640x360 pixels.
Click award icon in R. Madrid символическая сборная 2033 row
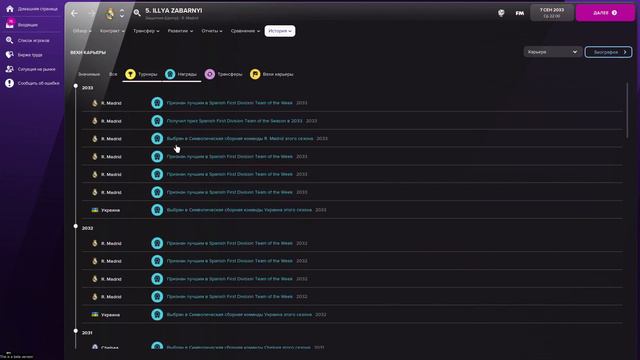tap(157, 138)
